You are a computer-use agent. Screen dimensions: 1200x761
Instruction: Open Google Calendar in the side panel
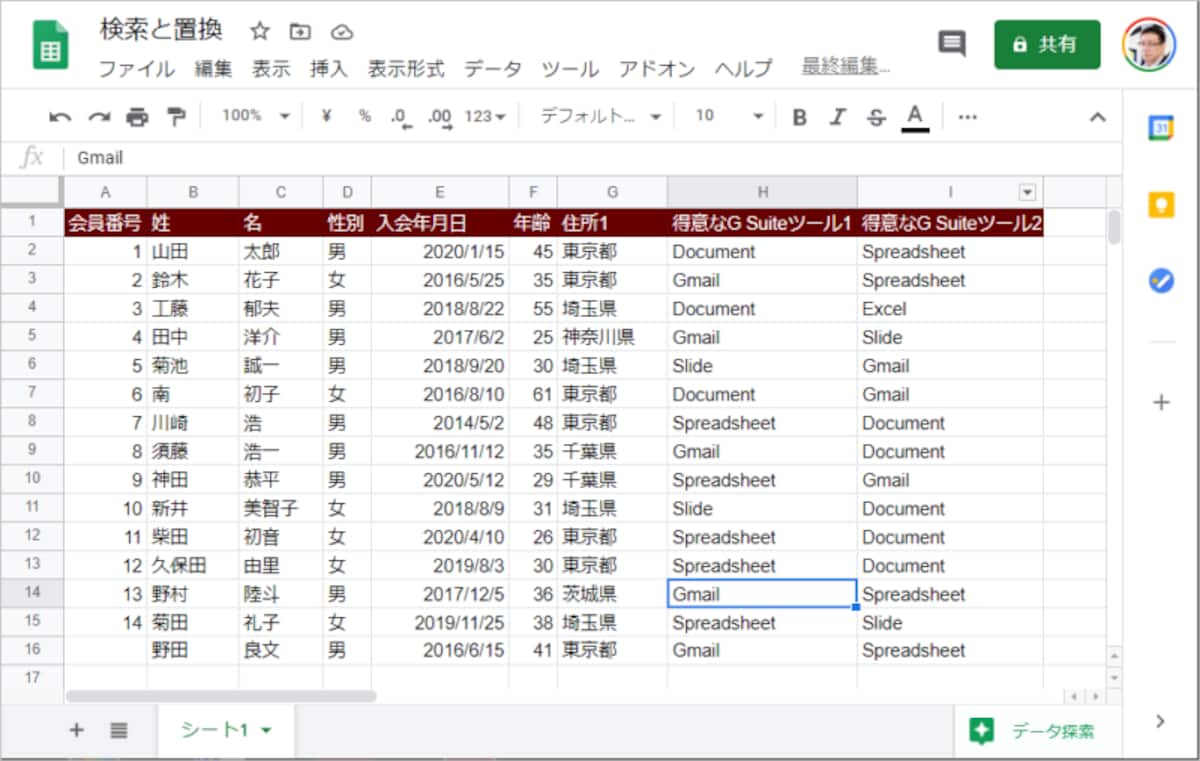pos(1160,129)
